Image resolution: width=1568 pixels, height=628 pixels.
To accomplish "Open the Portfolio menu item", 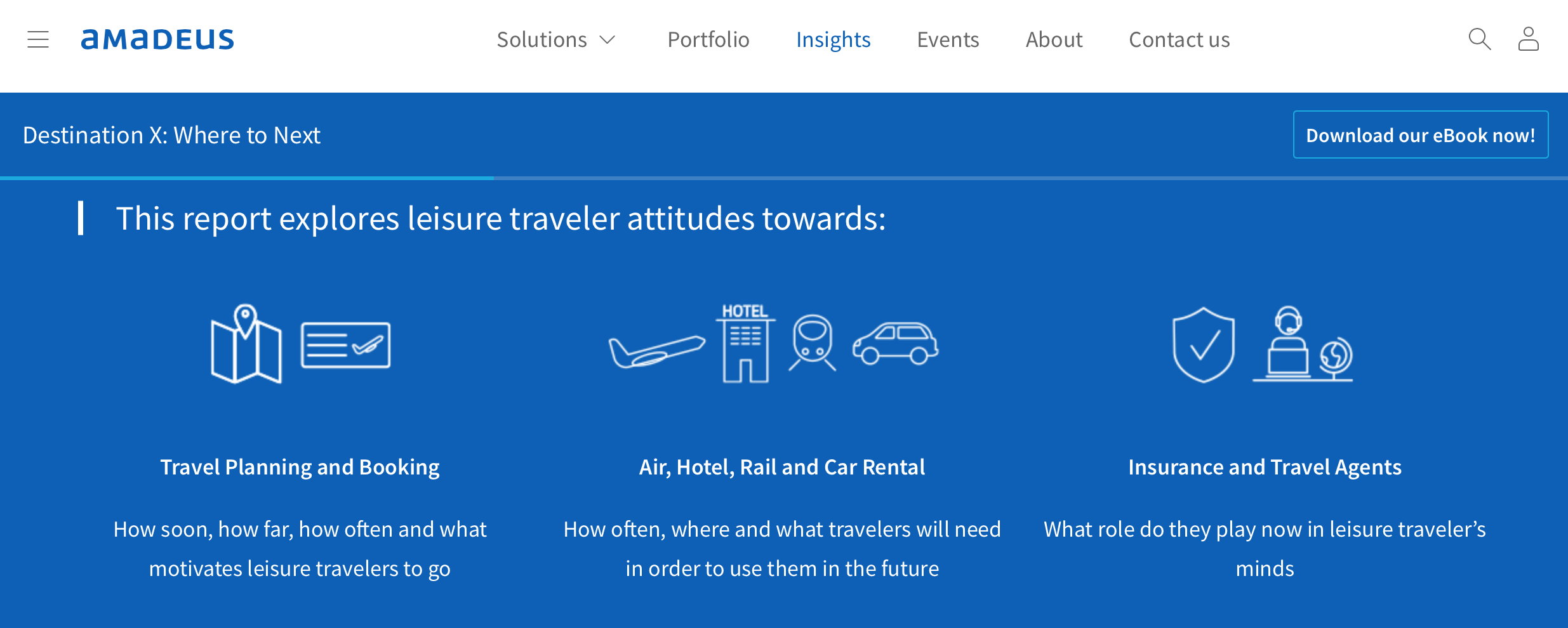I will point(708,39).
